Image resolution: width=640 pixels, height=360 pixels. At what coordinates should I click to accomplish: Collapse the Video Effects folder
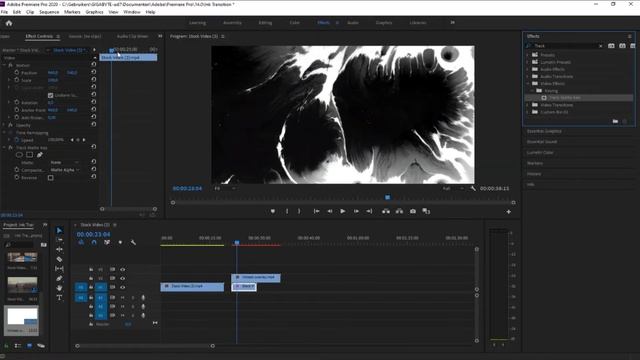528,83
